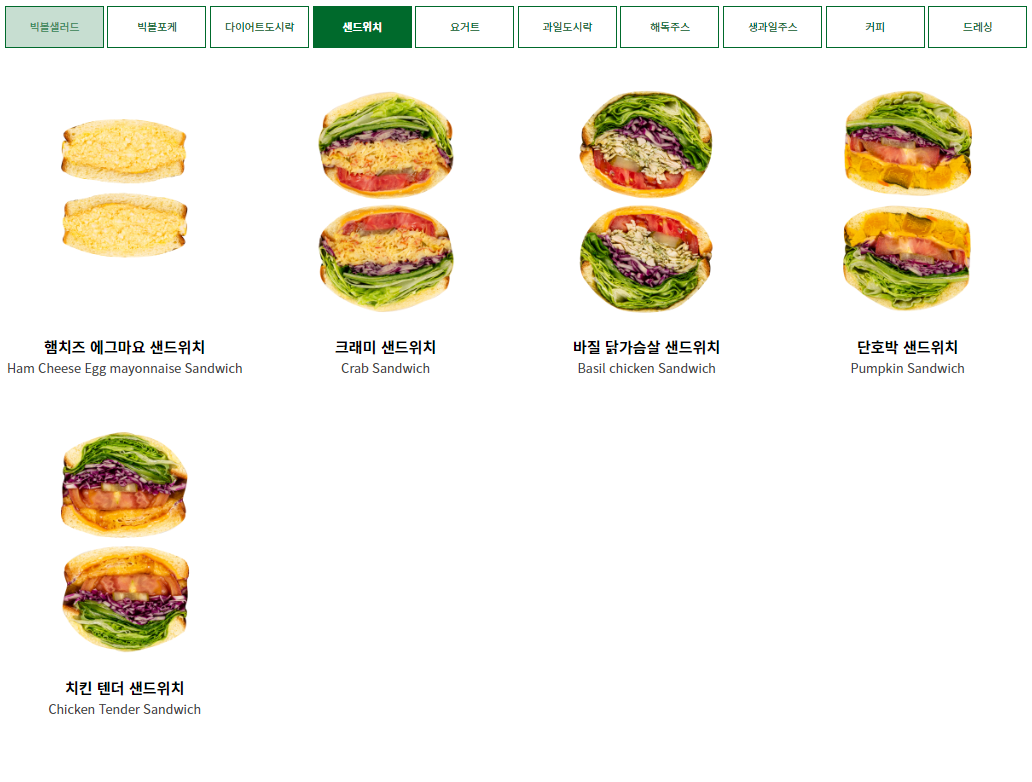Select the 다이어트도시락 tab
The image size is (1032, 782).
(x=259, y=27)
